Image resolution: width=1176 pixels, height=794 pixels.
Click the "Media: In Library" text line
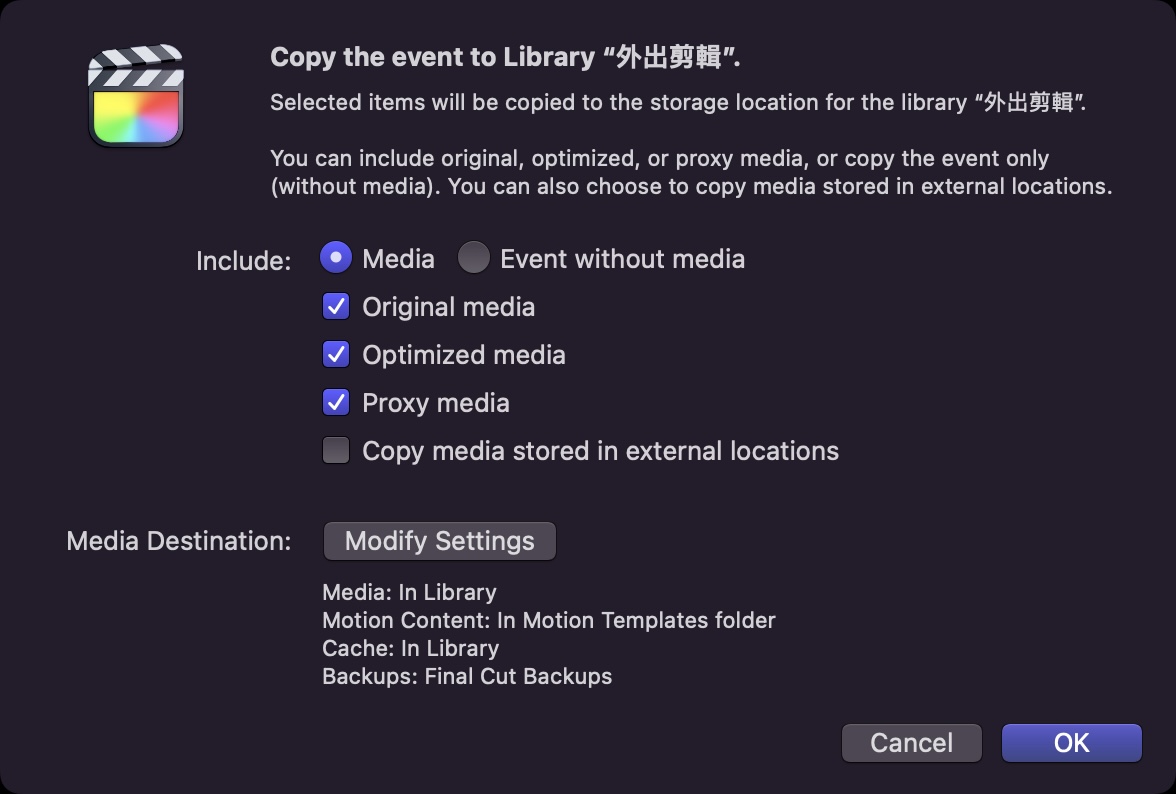click(409, 593)
